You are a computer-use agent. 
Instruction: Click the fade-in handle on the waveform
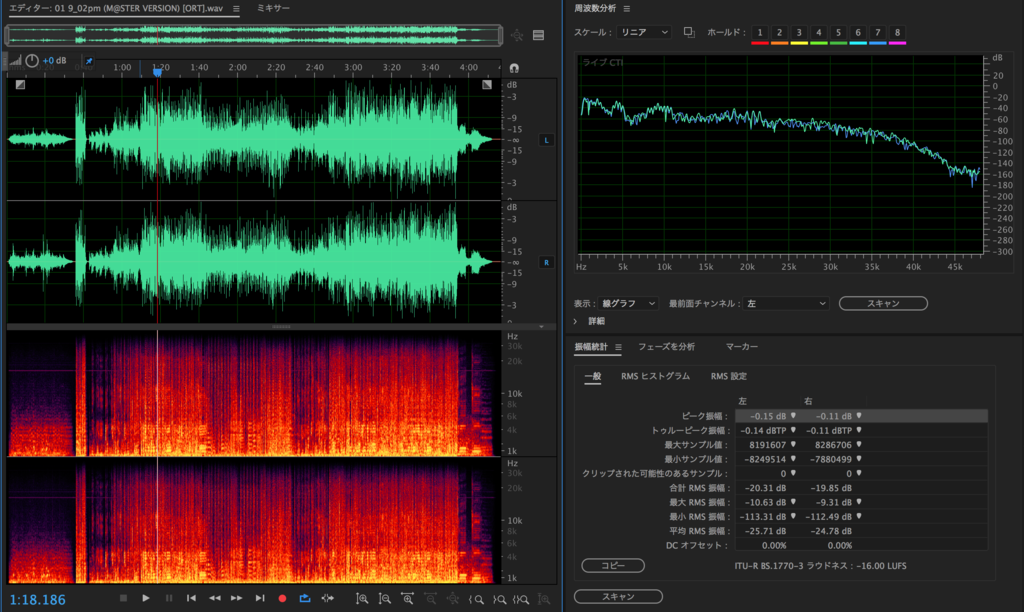[20, 84]
